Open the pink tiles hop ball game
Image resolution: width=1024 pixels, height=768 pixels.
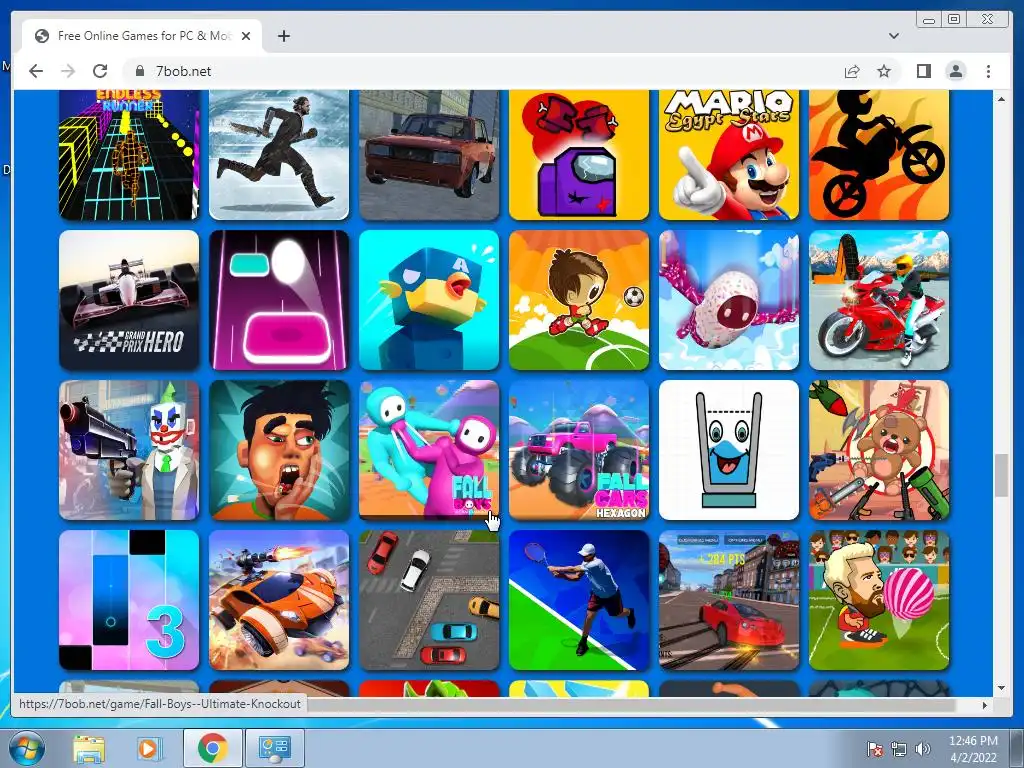pos(279,300)
